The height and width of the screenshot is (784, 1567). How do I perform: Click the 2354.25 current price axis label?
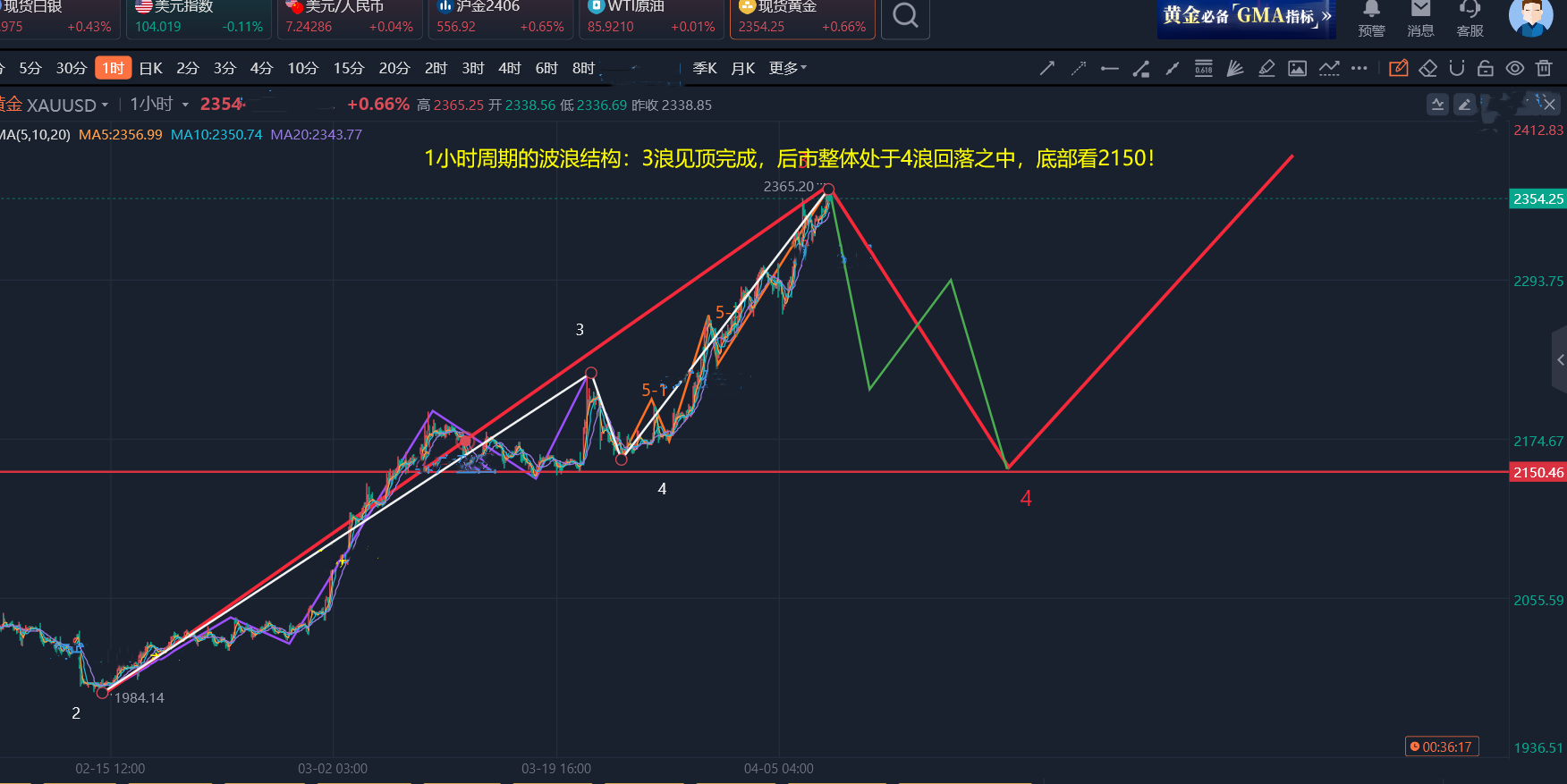point(1538,198)
